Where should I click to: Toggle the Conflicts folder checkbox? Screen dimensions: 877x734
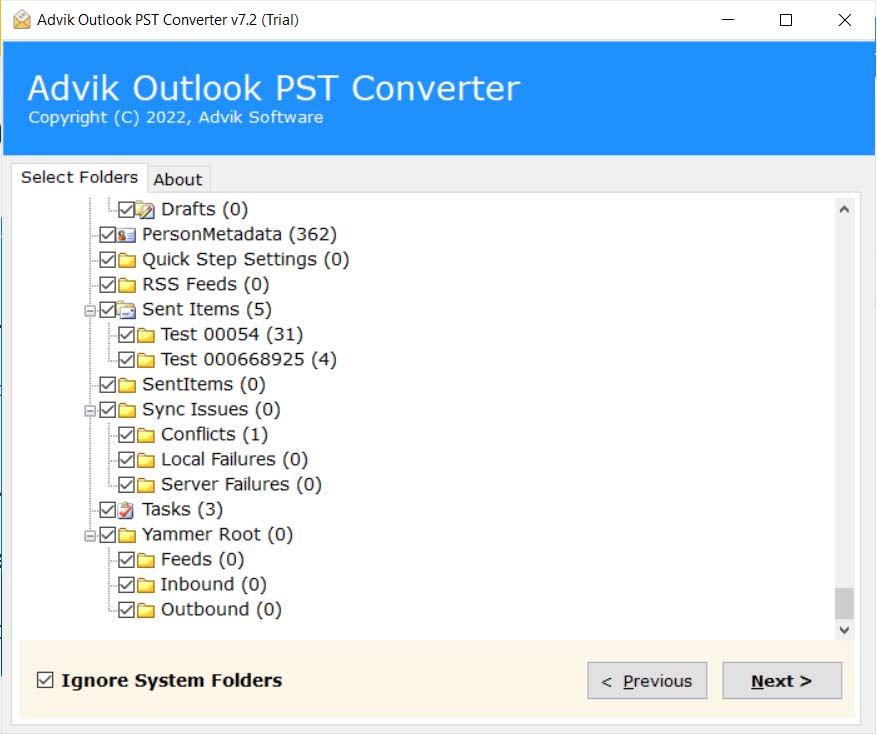point(126,435)
